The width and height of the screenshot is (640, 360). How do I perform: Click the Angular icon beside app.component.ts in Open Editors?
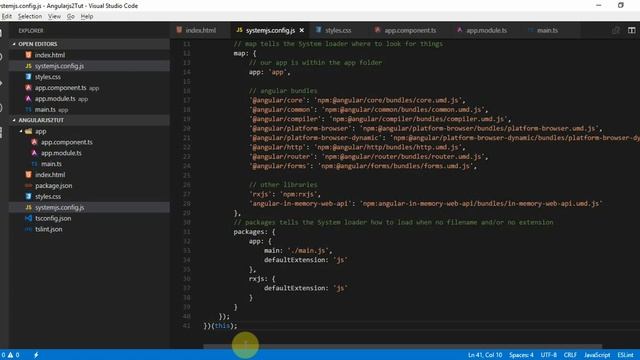click(x=28, y=88)
